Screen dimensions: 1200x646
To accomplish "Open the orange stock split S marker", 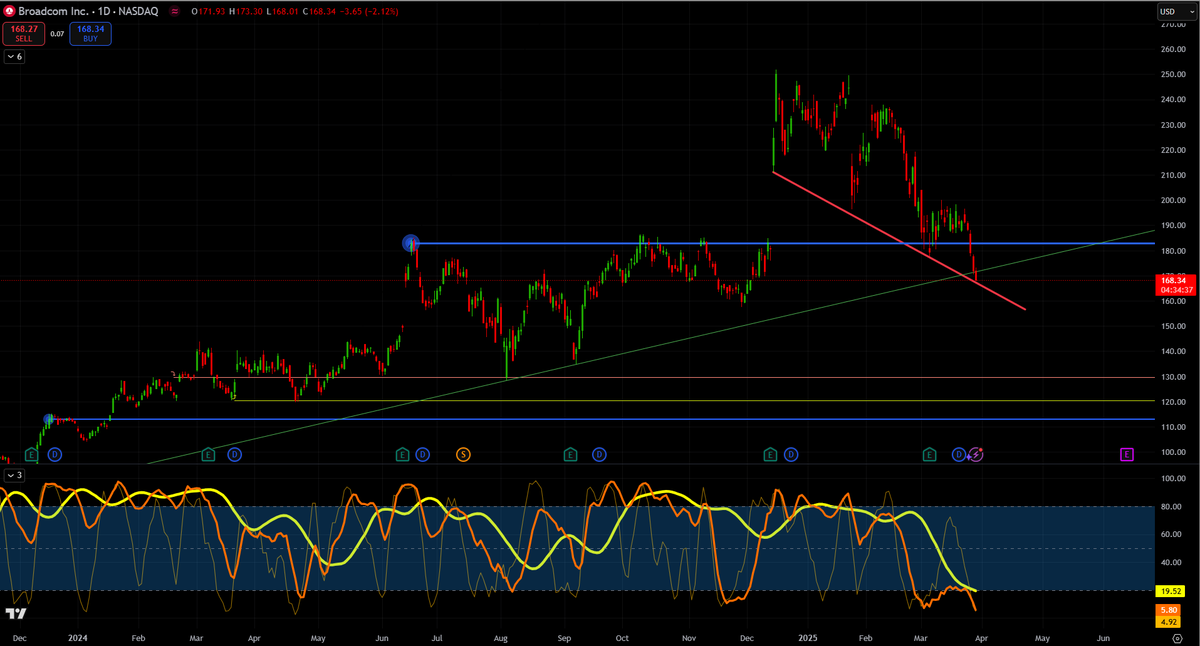I will [463, 454].
